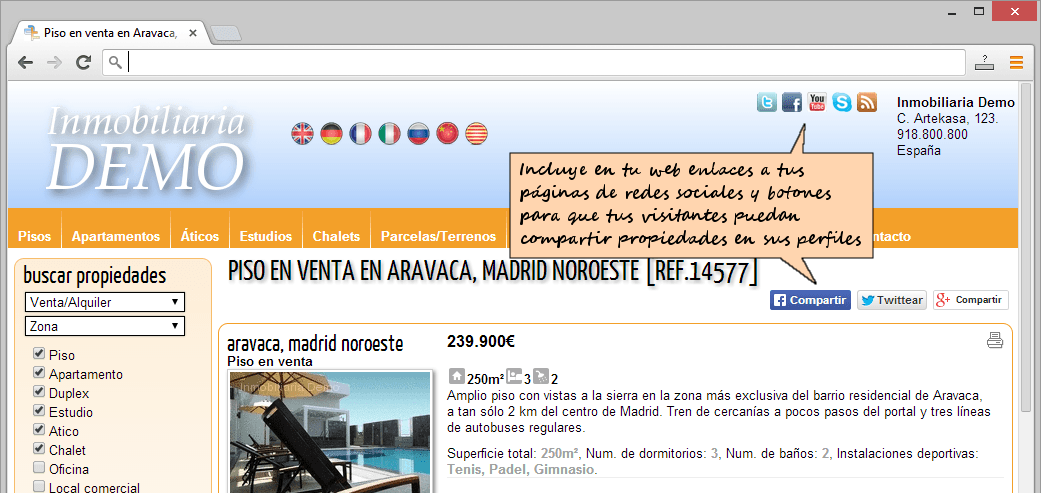Open the RSS feed icon
The height and width of the screenshot is (493, 1041).
867,102
